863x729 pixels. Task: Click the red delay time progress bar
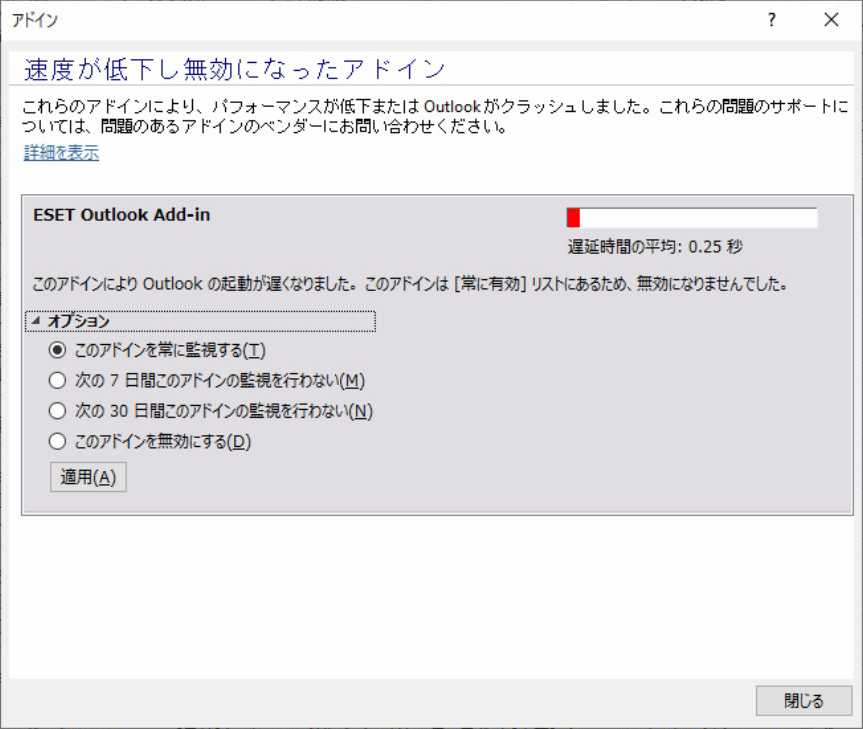coord(692,218)
